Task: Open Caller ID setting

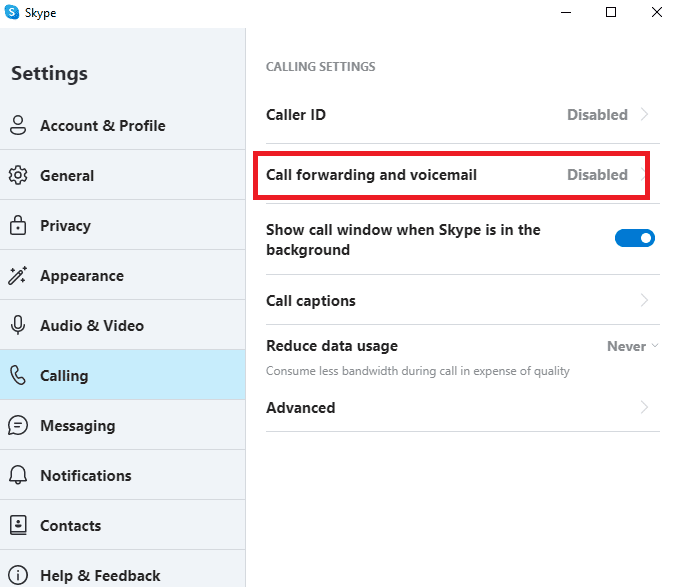Action: point(463,114)
